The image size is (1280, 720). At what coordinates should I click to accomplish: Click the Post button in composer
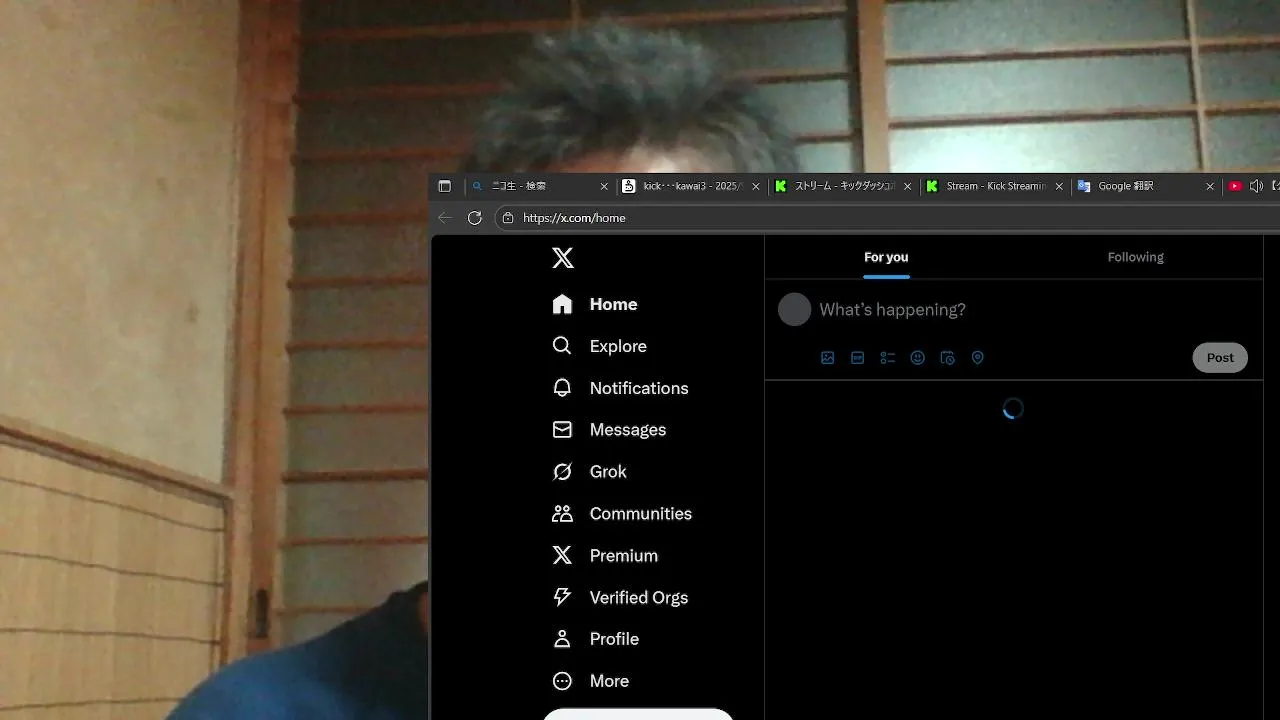click(x=1220, y=358)
